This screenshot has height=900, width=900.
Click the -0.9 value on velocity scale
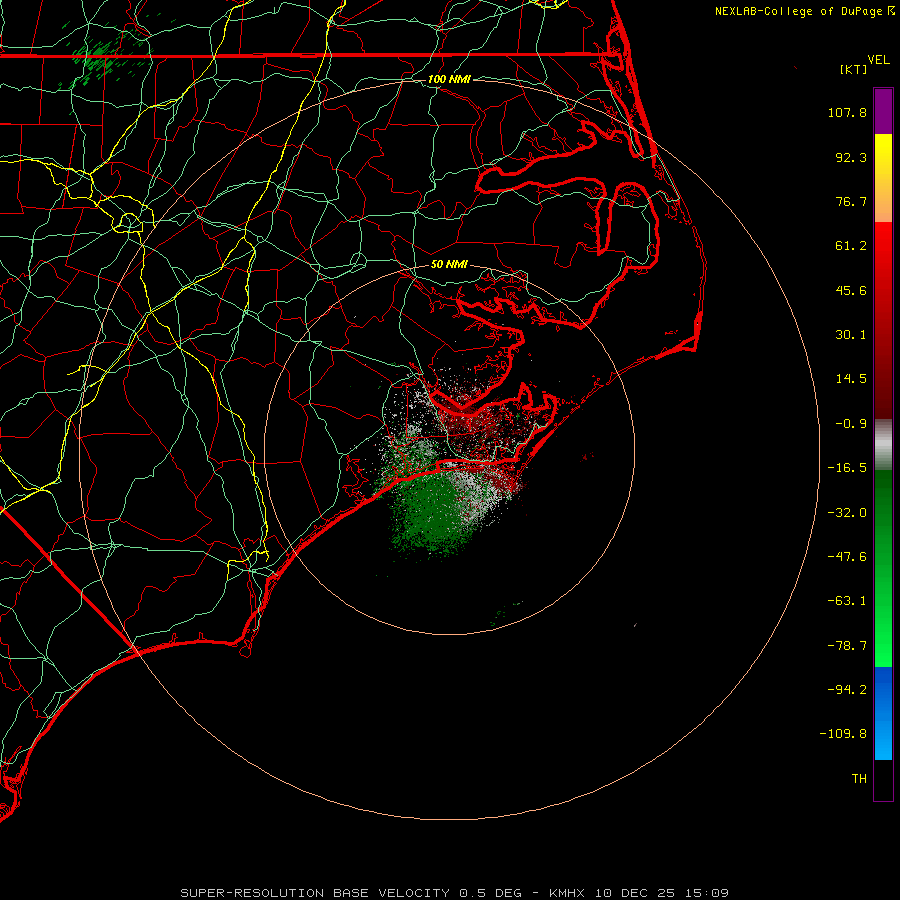pos(851,424)
